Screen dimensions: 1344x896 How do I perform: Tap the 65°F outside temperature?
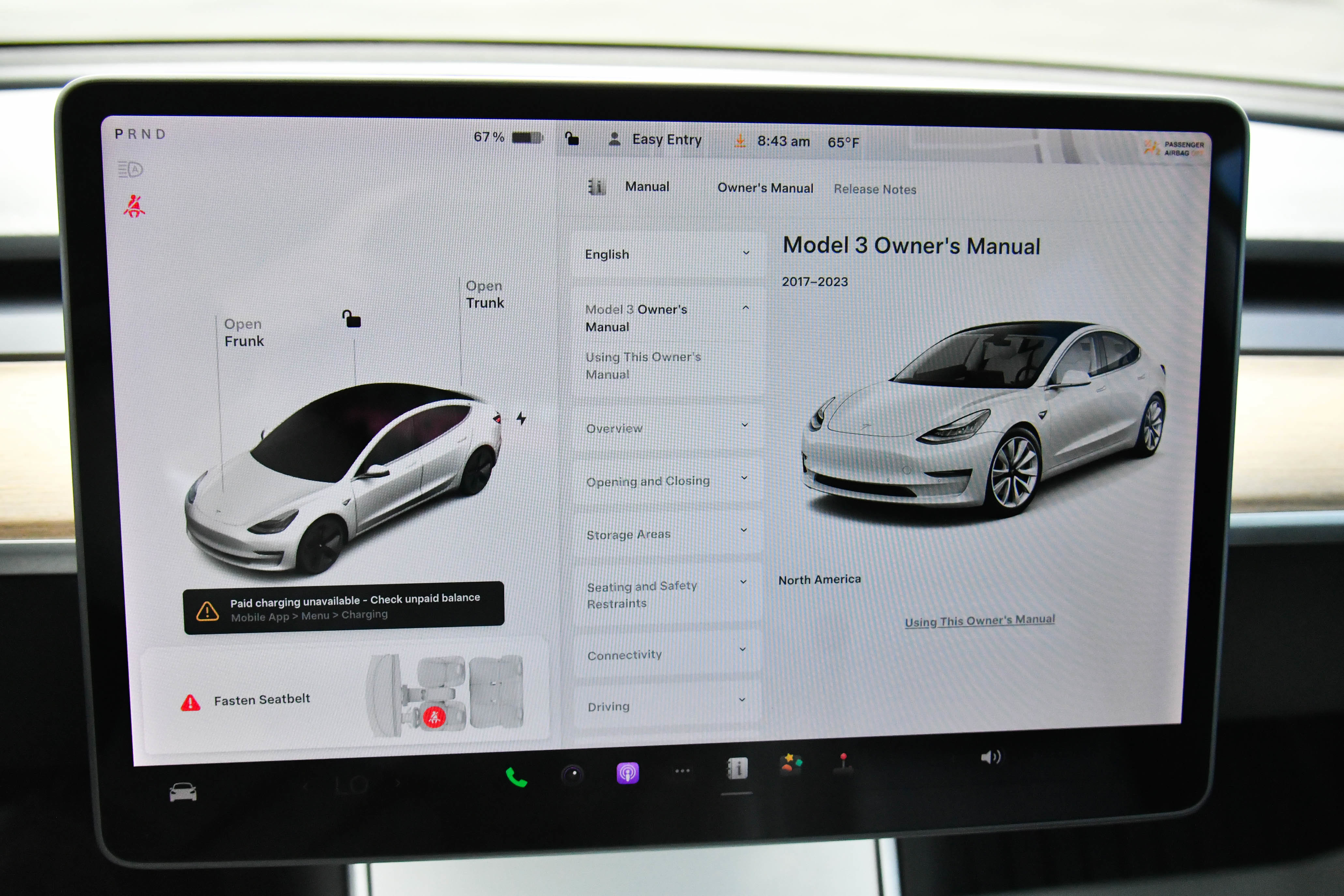[x=844, y=142]
